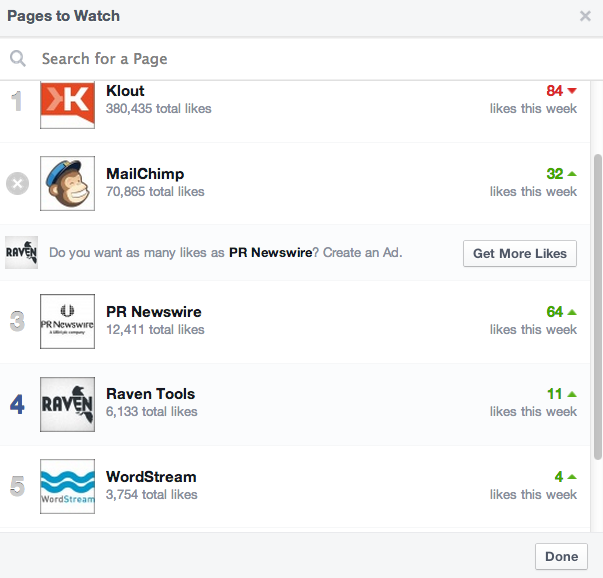This screenshot has width=603, height=578.
Task: Click rank number 5 beside WordStream
Action: pyautogui.click(x=17, y=486)
